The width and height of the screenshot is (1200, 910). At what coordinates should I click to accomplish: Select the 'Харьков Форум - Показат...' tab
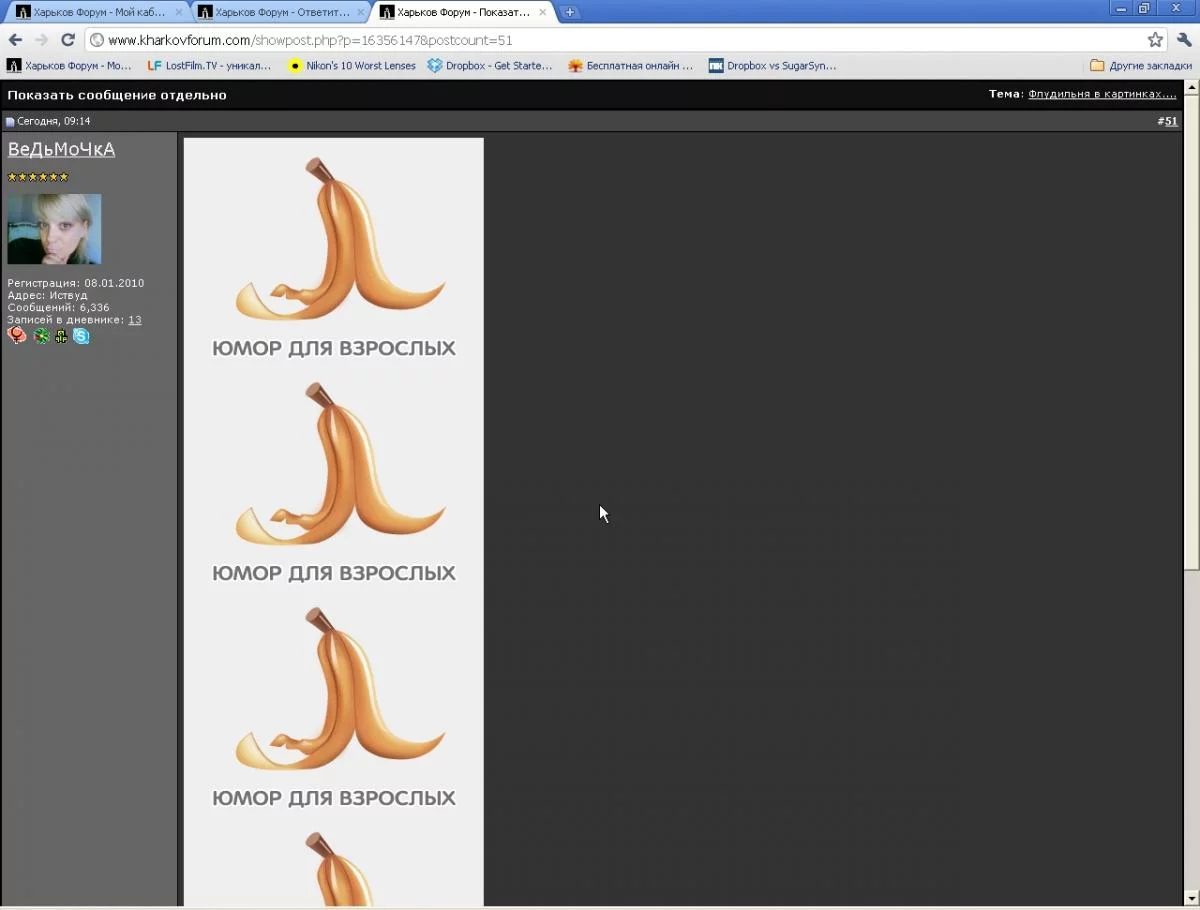(462, 12)
